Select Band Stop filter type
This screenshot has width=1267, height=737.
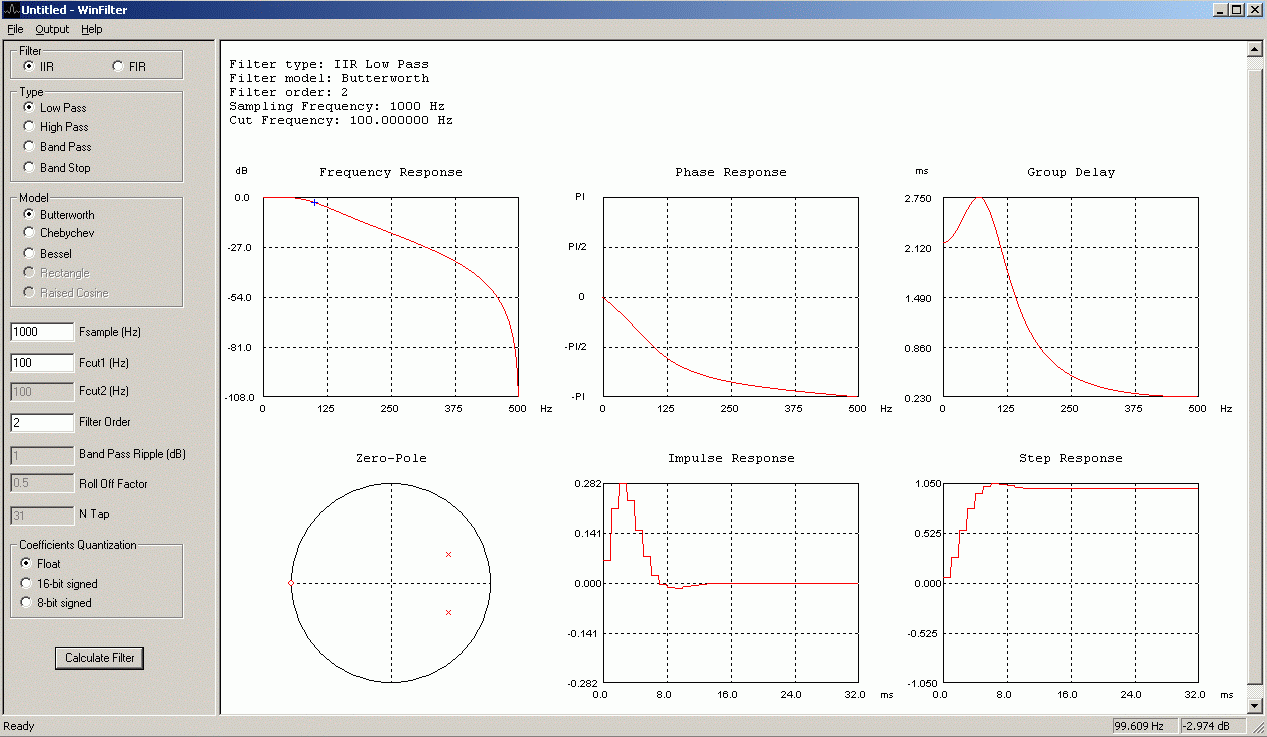(x=57, y=168)
